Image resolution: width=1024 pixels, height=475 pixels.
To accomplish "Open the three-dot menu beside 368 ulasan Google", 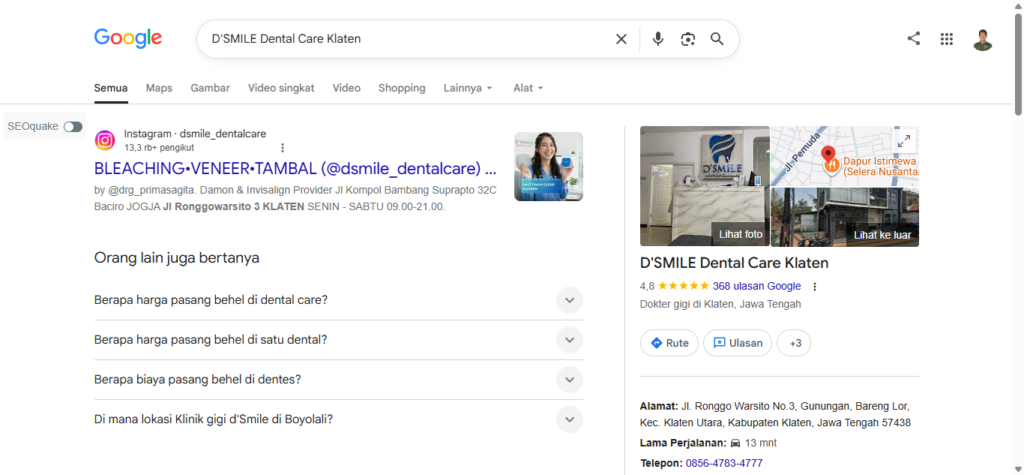I will 814,286.
